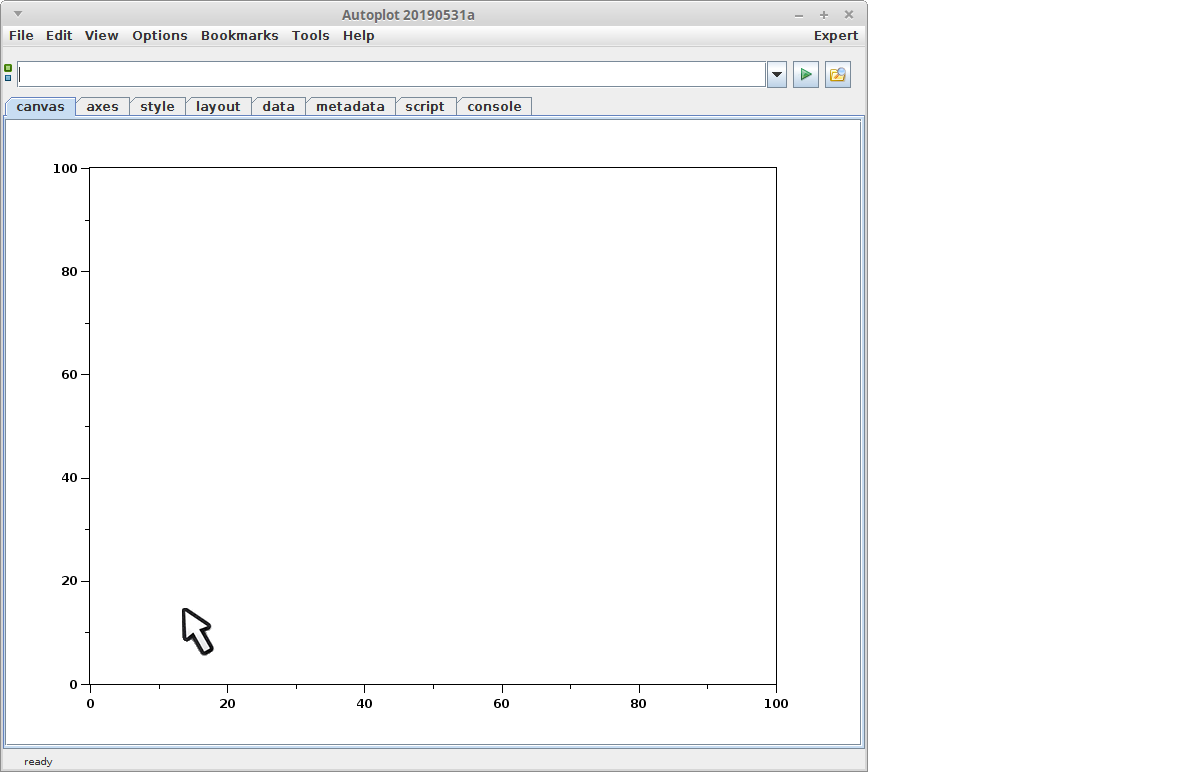Click the 'ready' status bar text
This screenshot has width=1197, height=772.
point(38,762)
